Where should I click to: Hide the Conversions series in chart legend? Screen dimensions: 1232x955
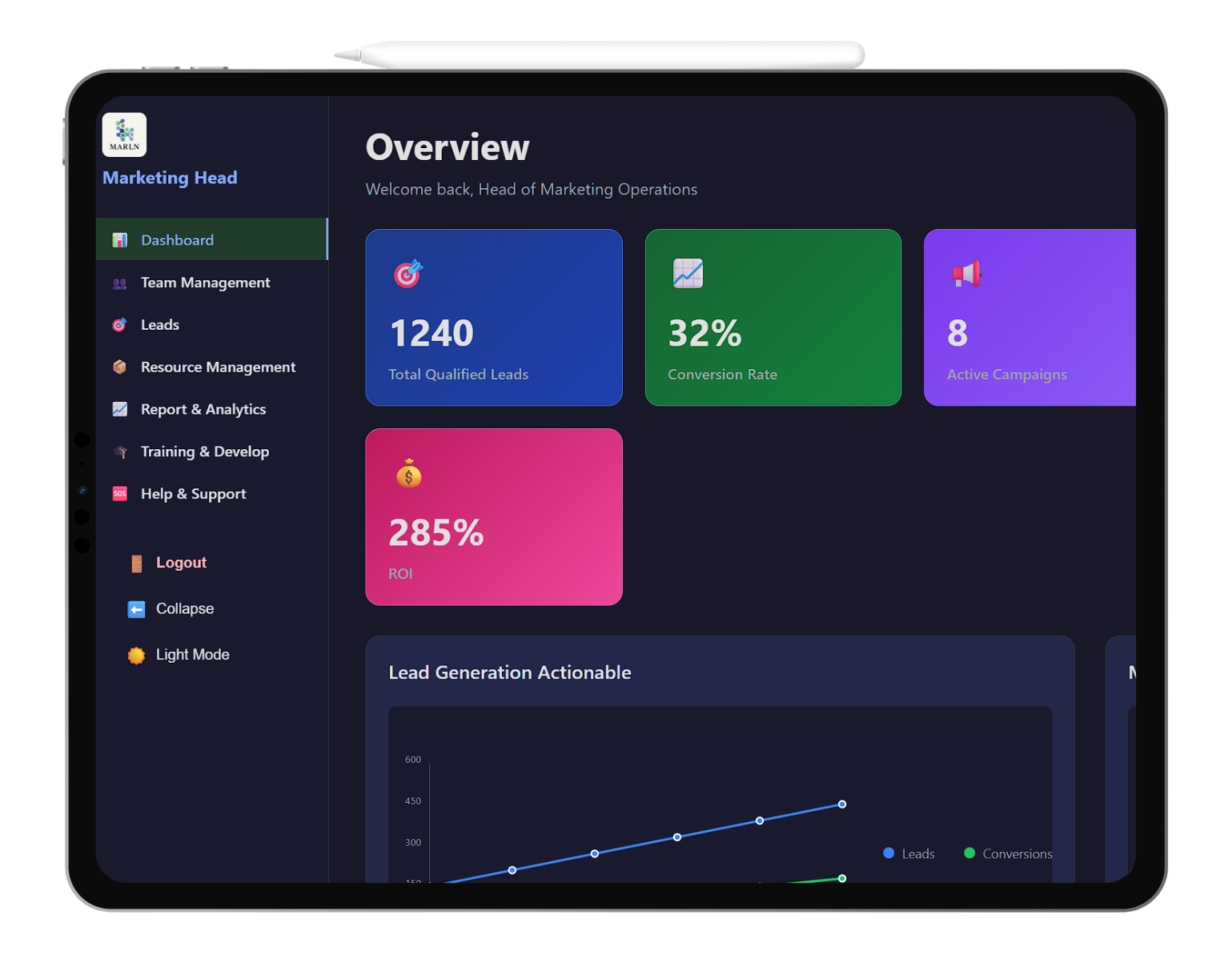tap(1007, 853)
